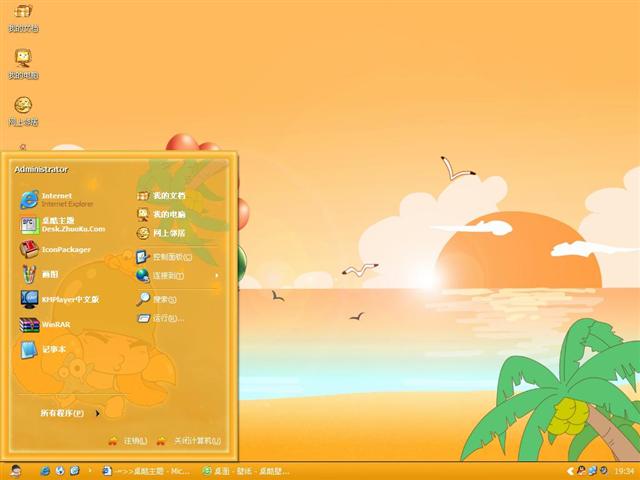Launch KMPlayer中文版 from the start menu

tap(60, 299)
